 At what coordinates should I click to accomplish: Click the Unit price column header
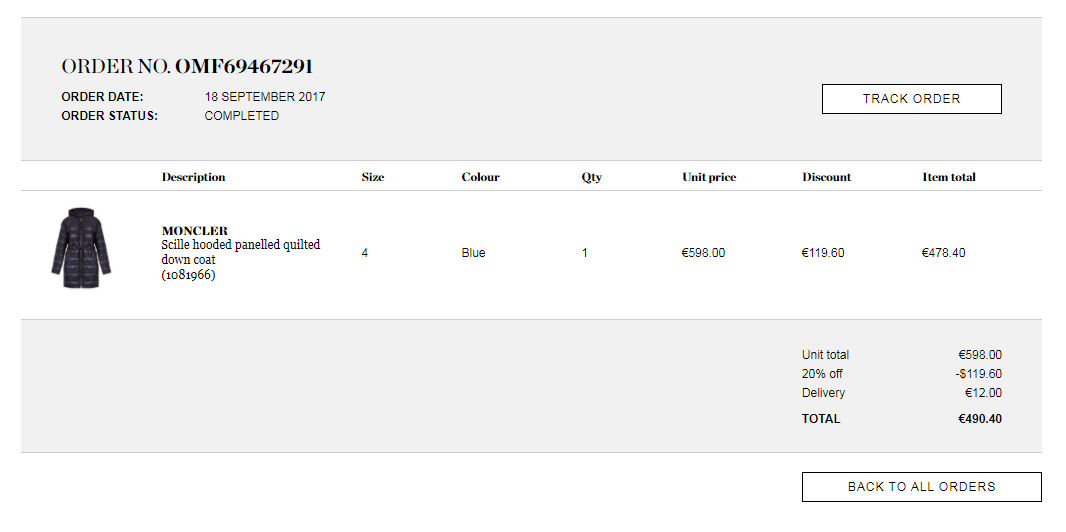point(709,177)
